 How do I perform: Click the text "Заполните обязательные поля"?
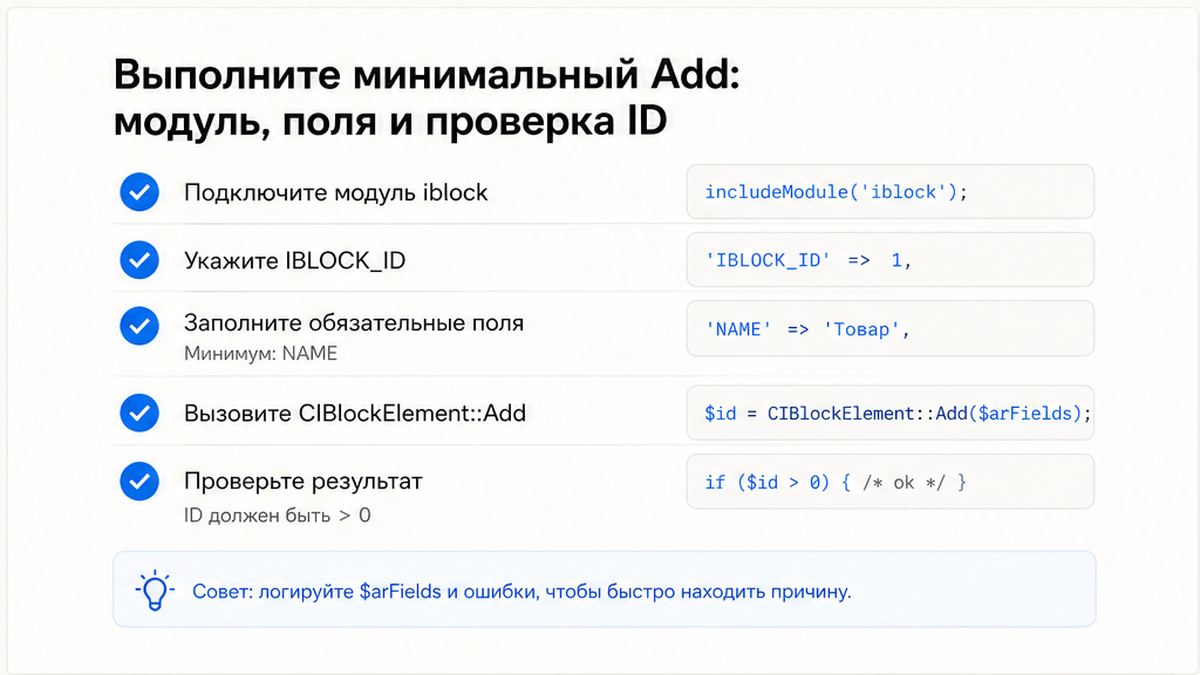point(354,323)
